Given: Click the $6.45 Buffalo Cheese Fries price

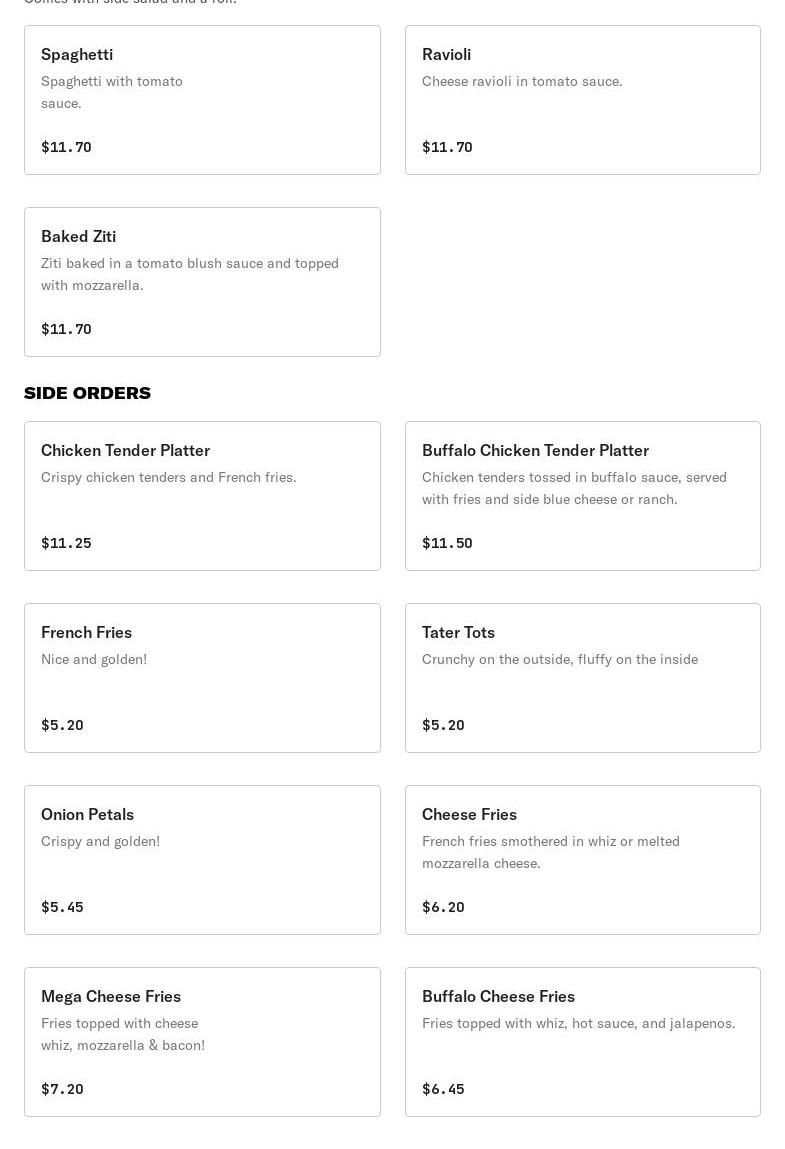Looking at the screenshot, I should [443, 1089].
